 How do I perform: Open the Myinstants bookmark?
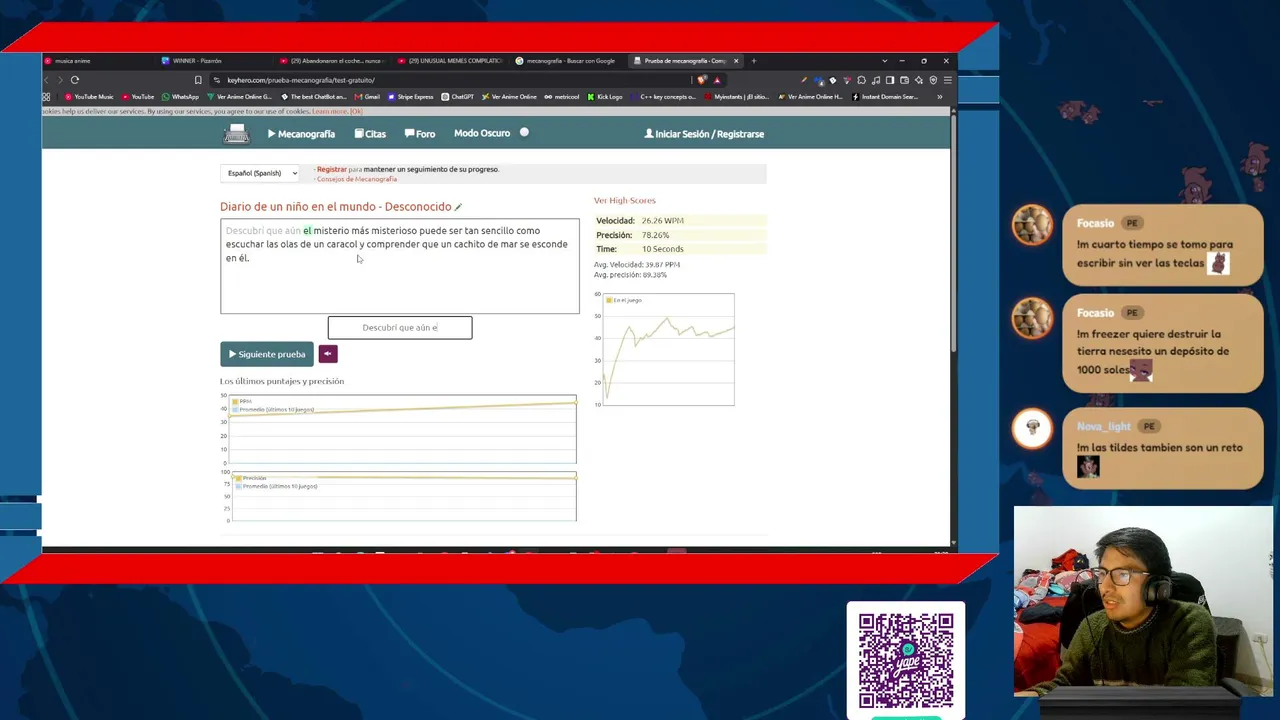pos(736,97)
